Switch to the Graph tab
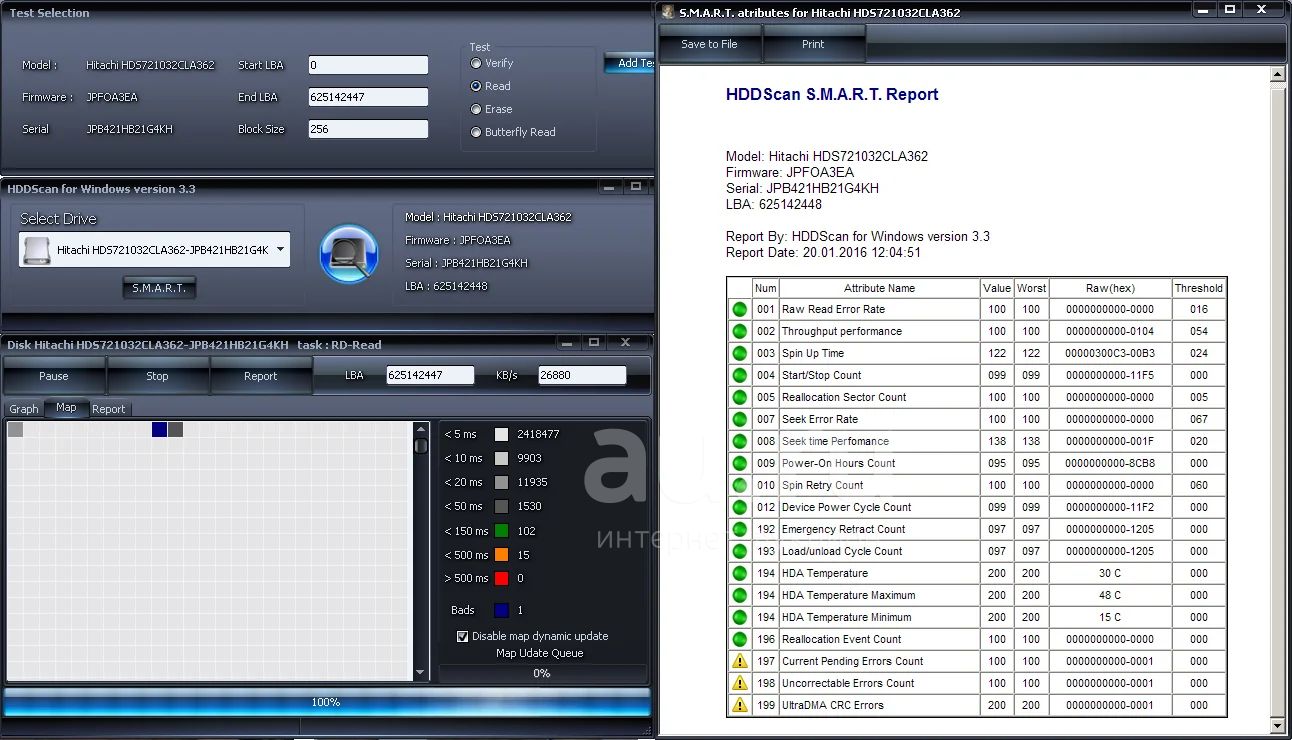The width and height of the screenshot is (1292, 740). tap(24, 409)
